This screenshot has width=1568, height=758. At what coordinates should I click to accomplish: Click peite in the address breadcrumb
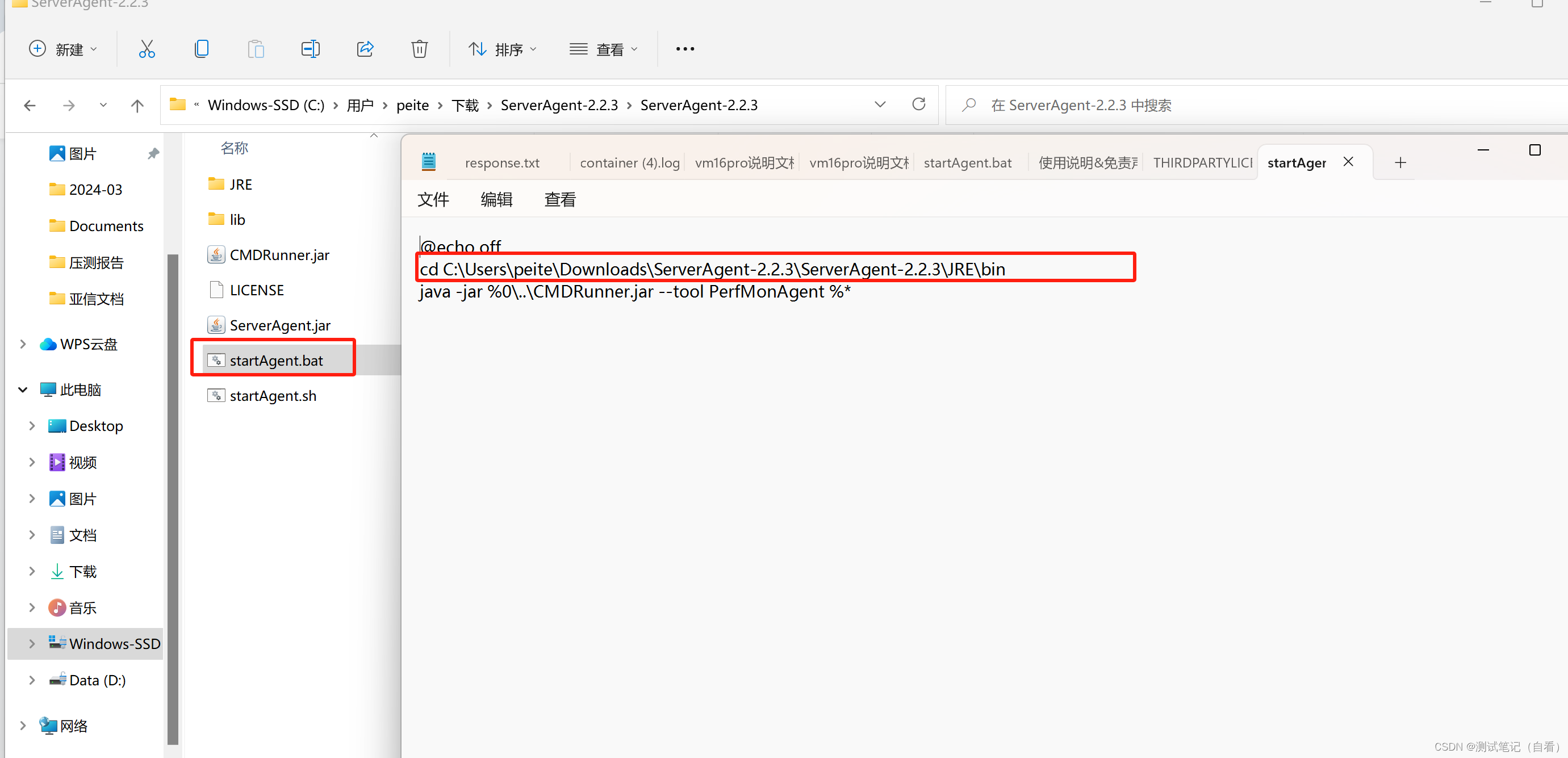click(413, 105)
